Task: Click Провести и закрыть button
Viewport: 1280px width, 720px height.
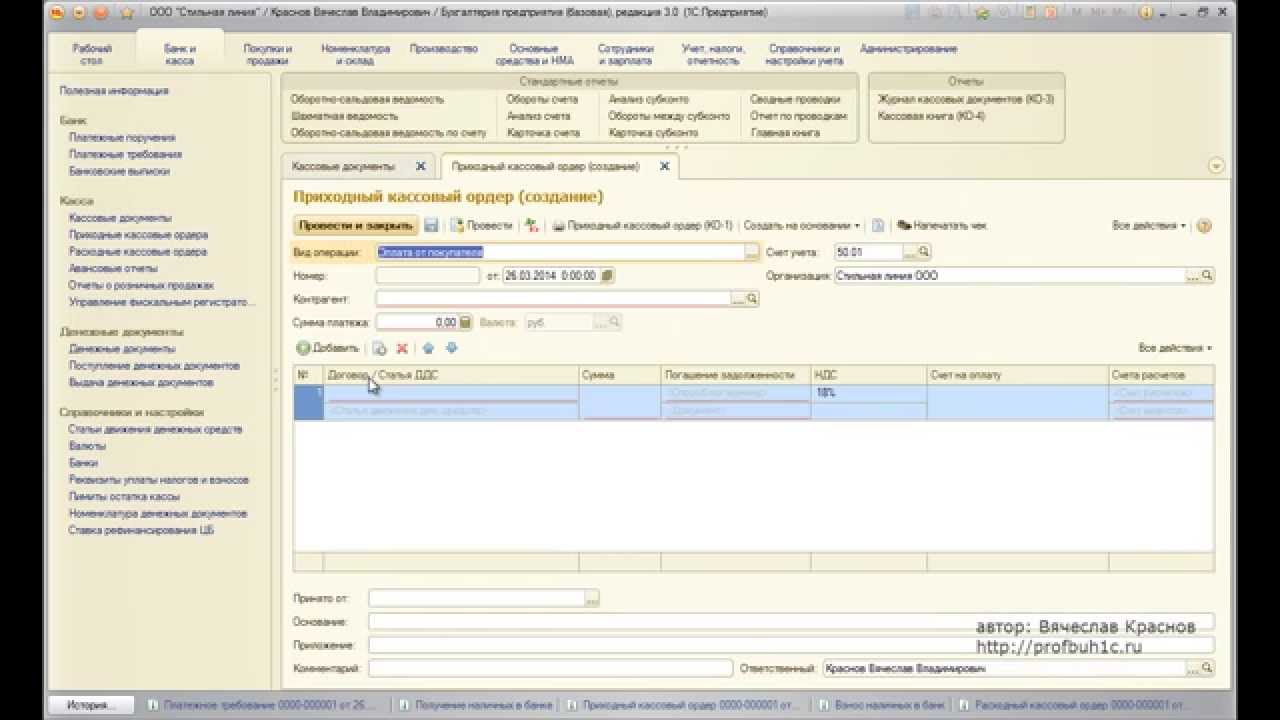Action: pos(355,226)
